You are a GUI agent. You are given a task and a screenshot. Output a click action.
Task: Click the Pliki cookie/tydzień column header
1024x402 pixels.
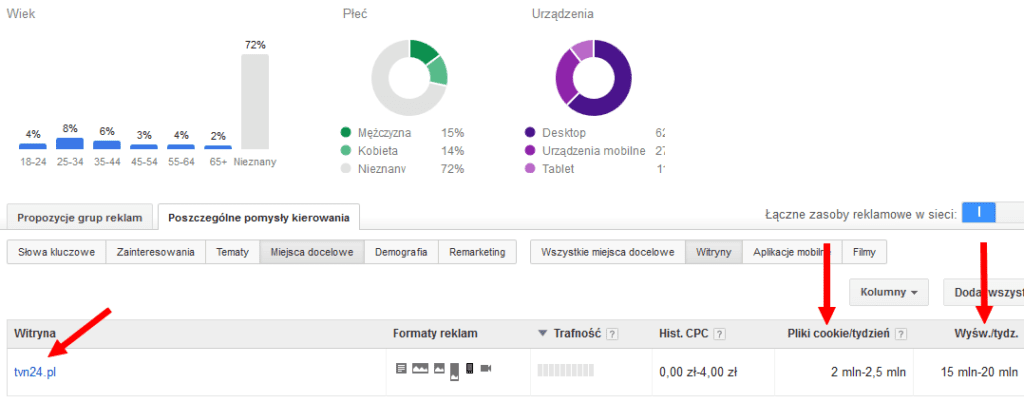[839, 333]
